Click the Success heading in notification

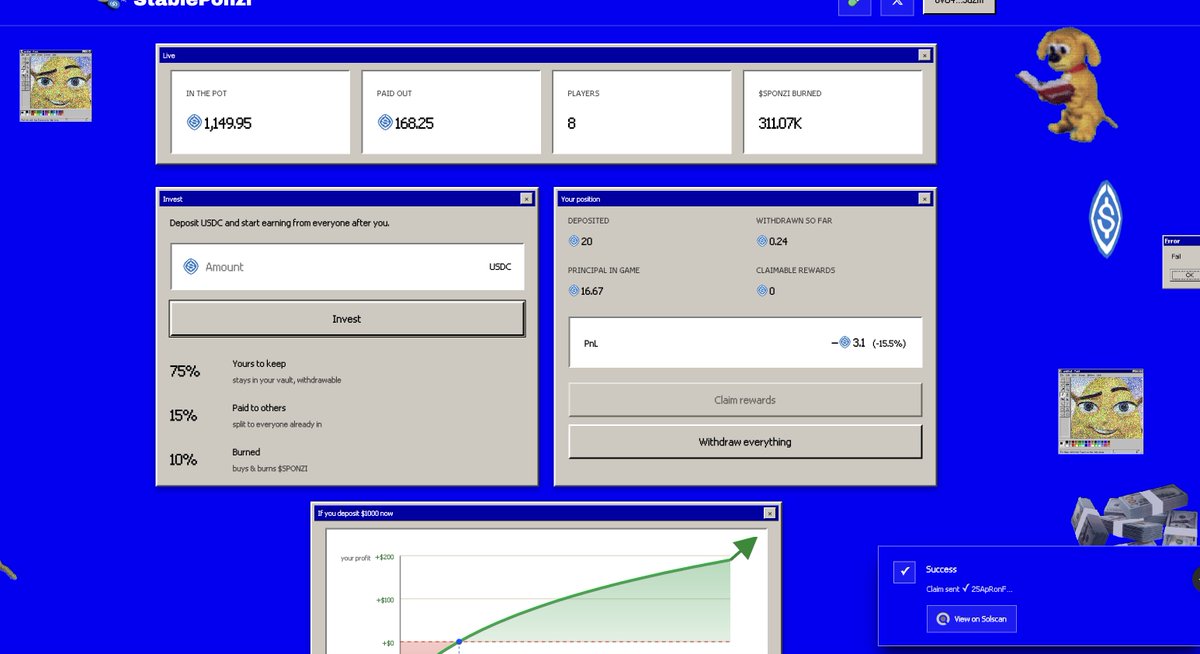click(942, 569)
